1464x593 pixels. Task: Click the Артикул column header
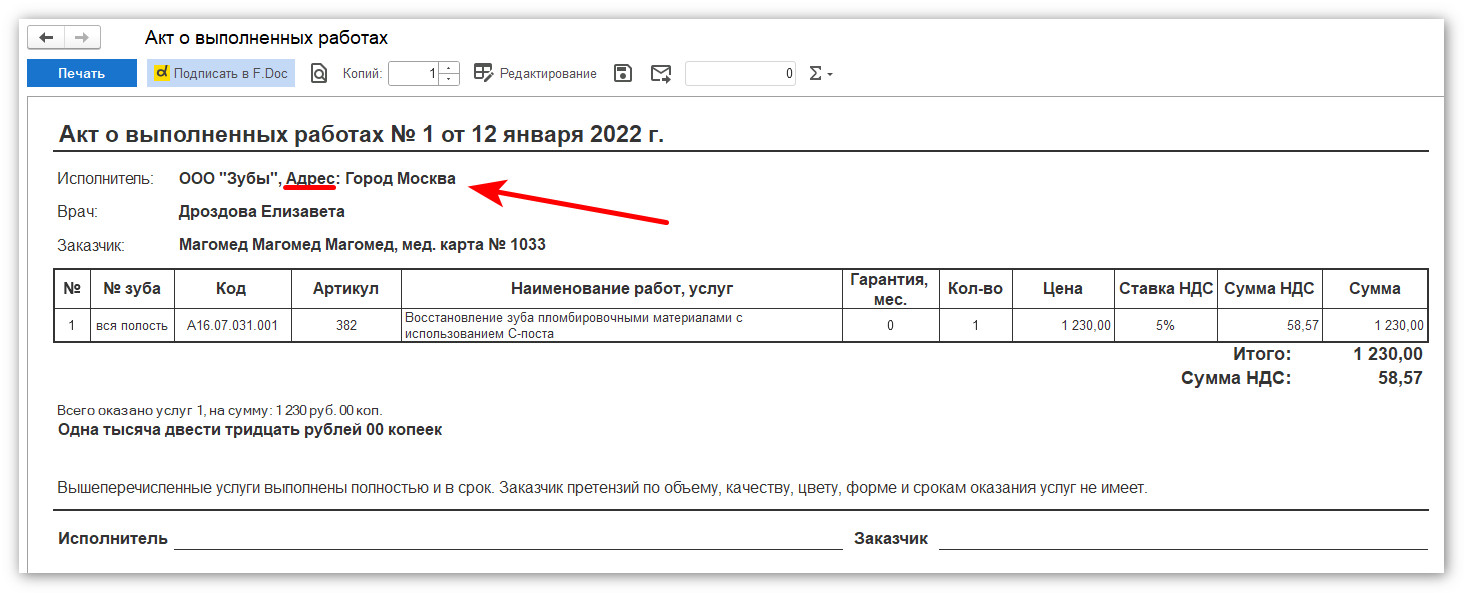(x=346, y=288)
